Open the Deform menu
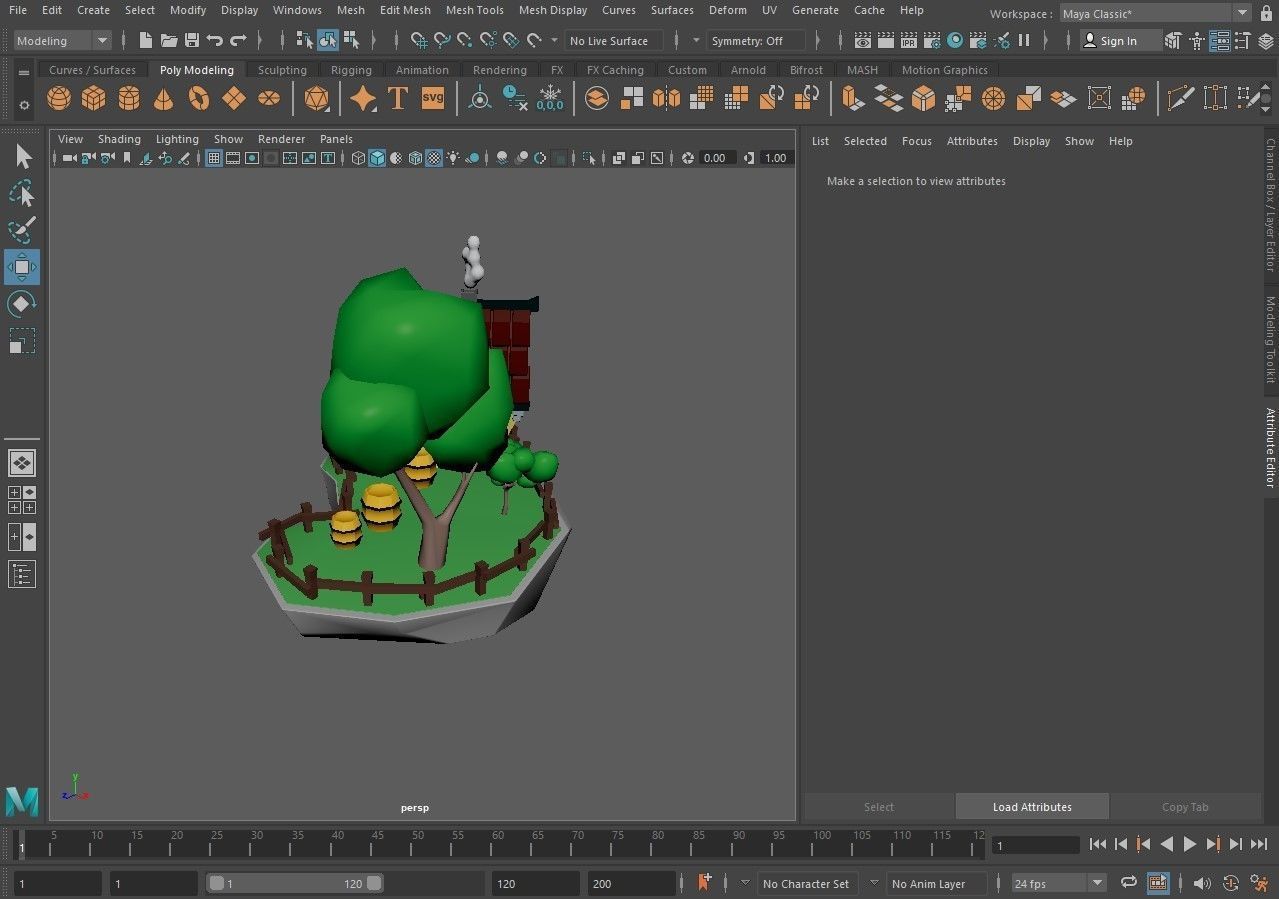This screenshot has width=1279, height=899. [727, 10]
